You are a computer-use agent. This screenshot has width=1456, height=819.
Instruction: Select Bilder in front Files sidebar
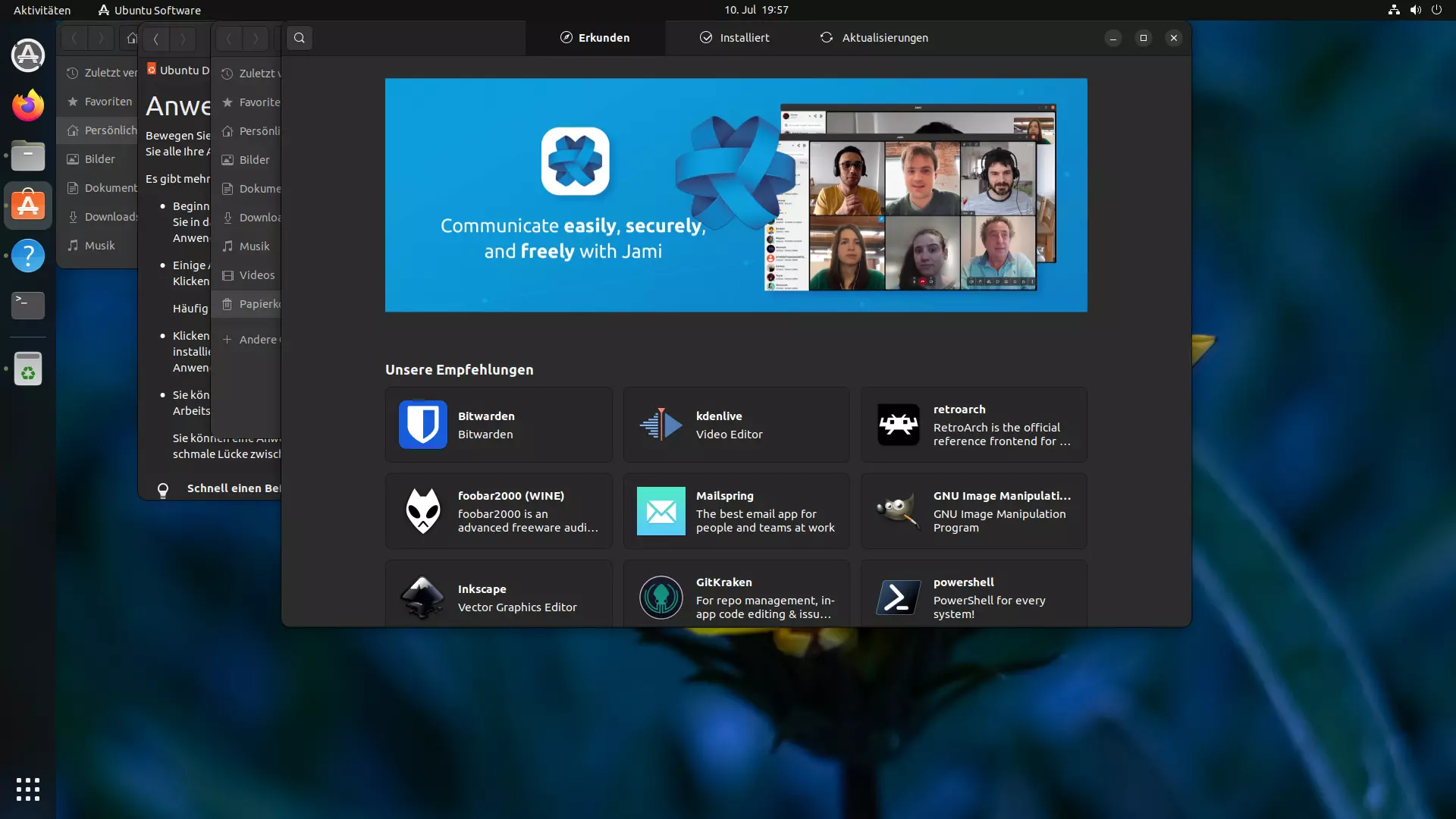247,160
